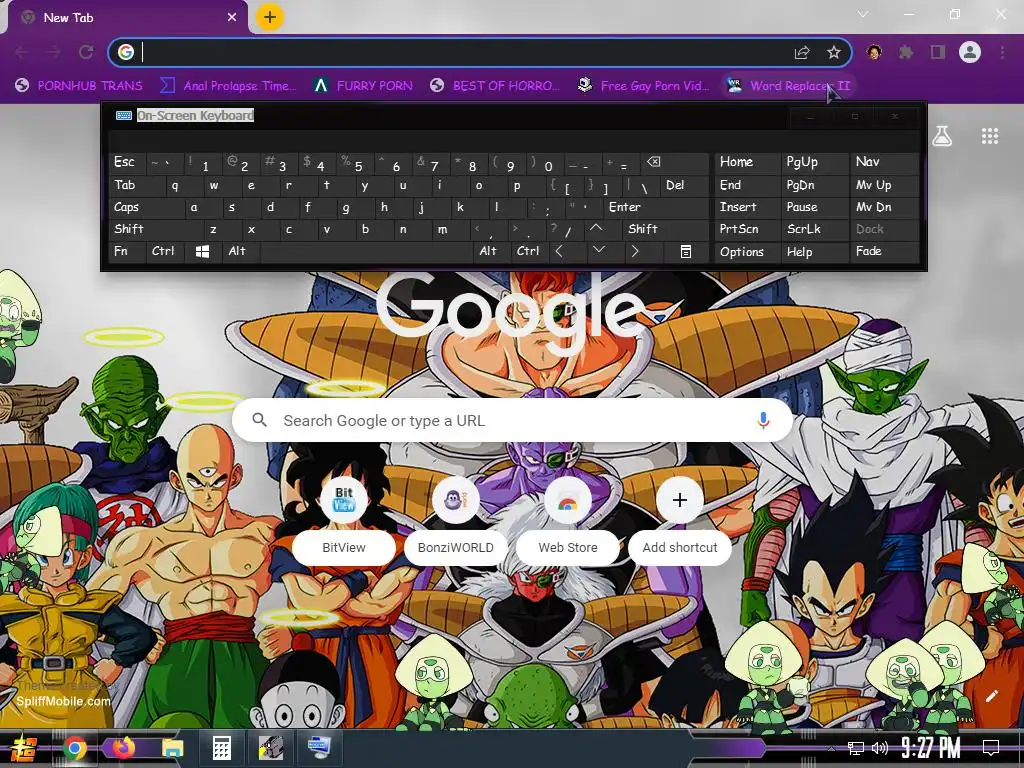This screenshot has height=768, width=1024.
Task: Click the Options key on the keyboard
Action: click(x=747, y=251)
